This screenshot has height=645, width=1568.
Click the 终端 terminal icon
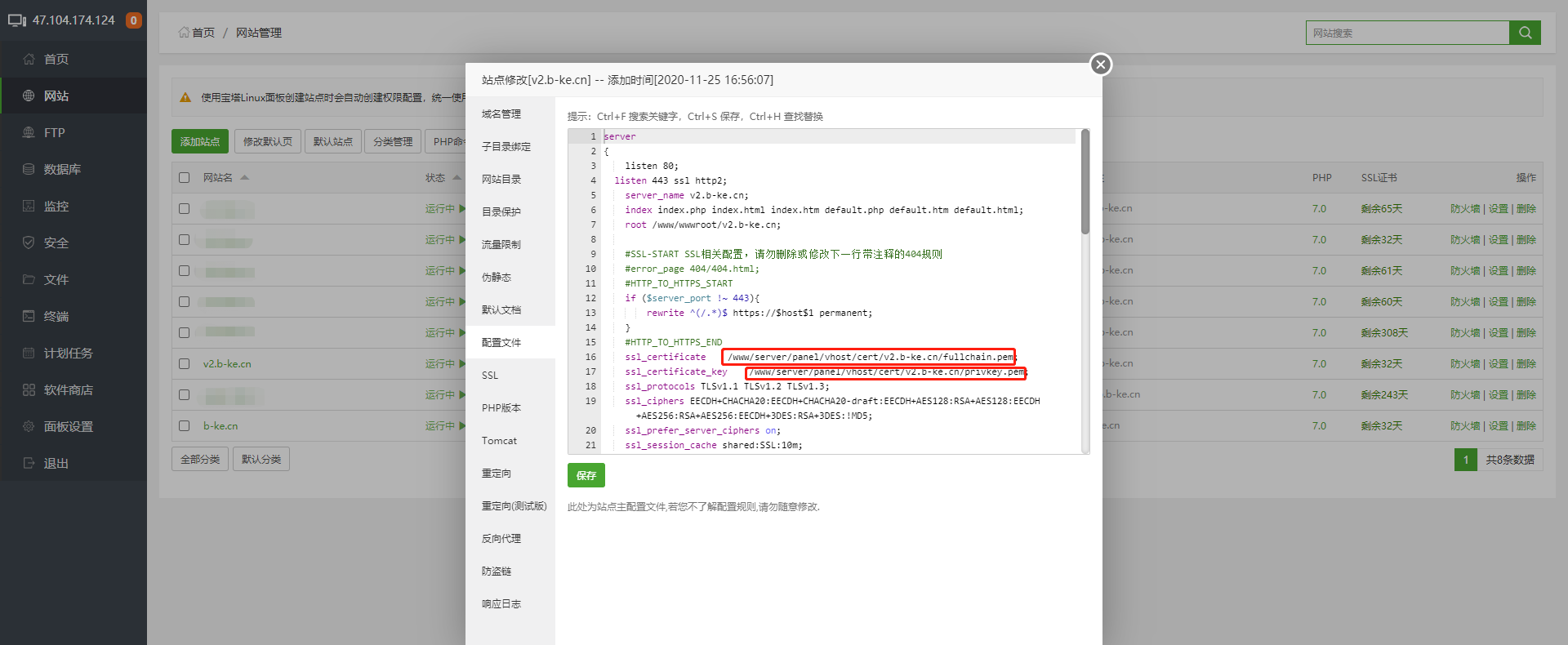click(x=29, y=316)
